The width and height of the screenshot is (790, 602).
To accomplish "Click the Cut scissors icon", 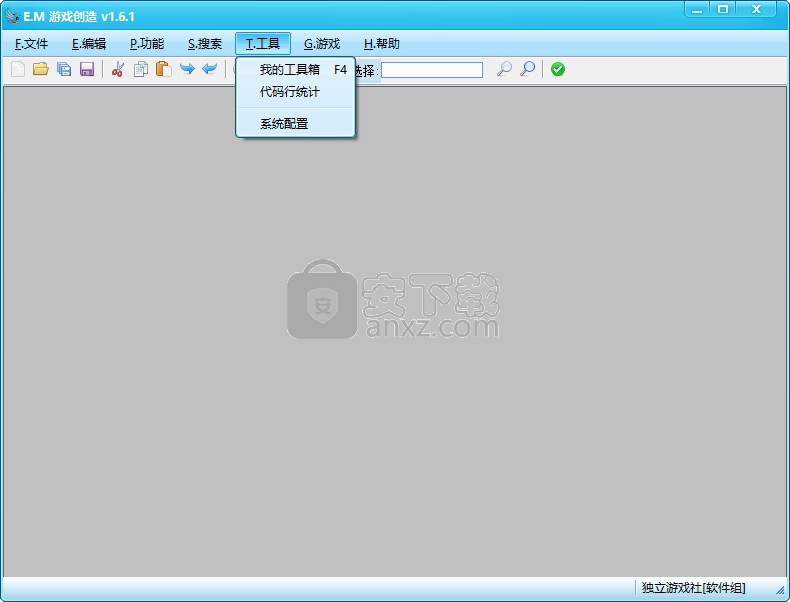I will (x=118, y=69).
